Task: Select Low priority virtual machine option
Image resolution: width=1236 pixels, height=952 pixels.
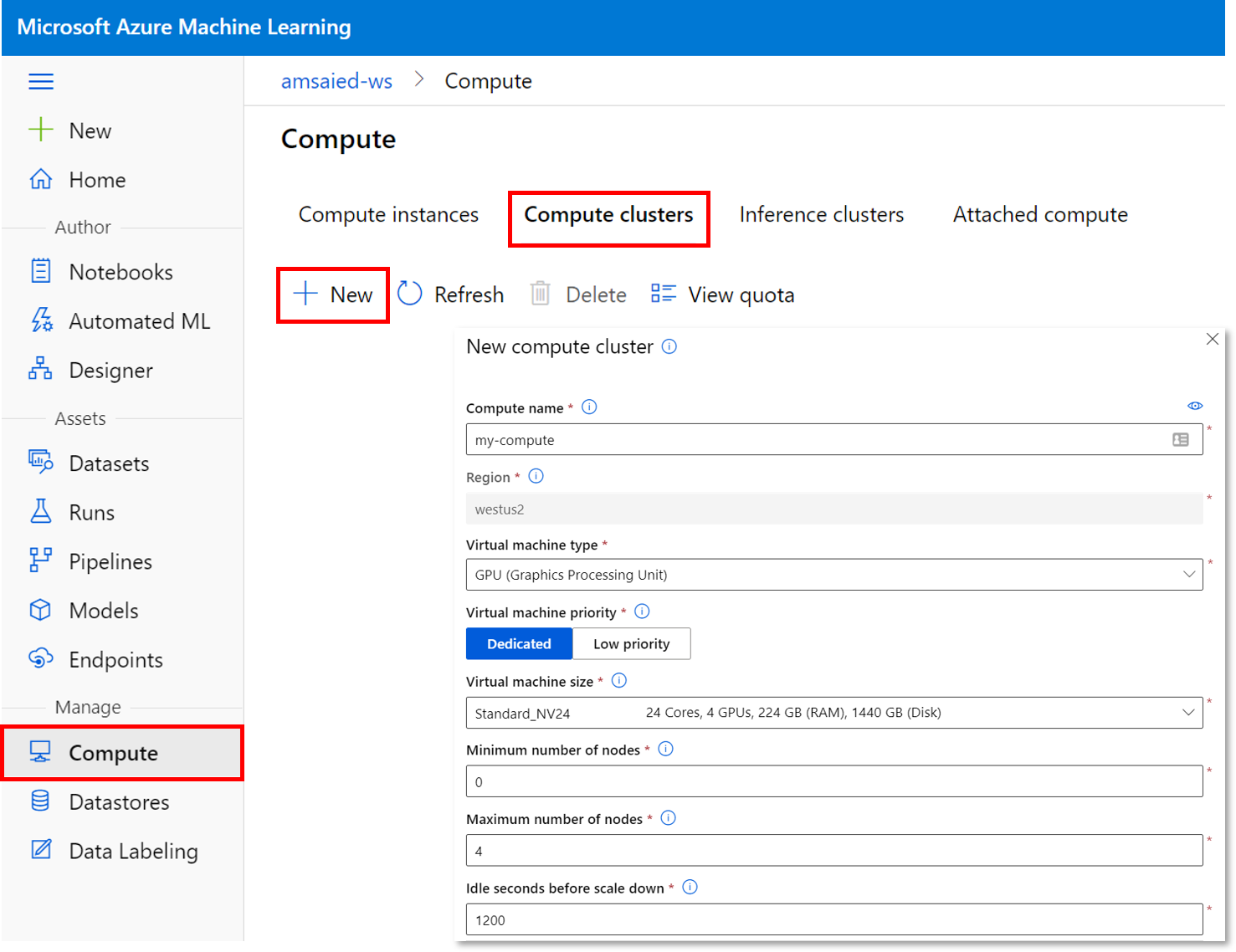Action: pyautogui.click(x=632, y=643)
